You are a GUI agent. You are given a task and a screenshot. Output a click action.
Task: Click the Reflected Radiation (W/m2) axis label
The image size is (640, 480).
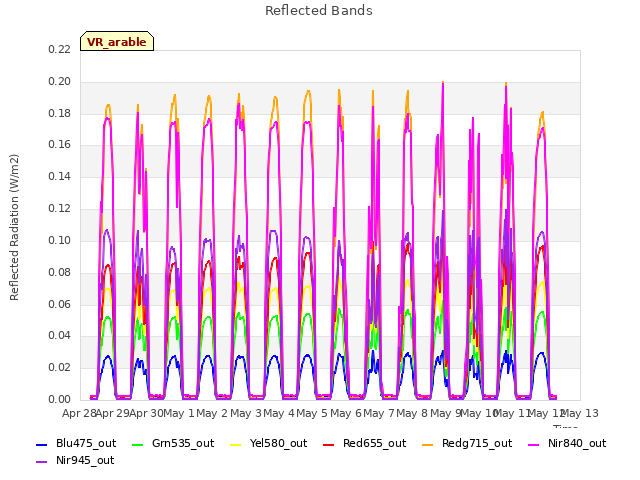coord(14,227)
